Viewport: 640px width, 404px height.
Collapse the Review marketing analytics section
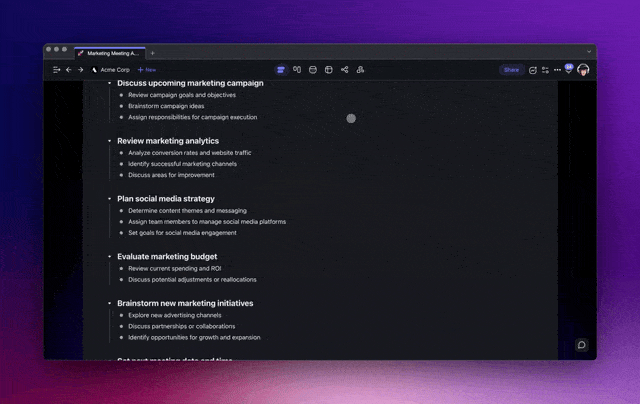110,141
